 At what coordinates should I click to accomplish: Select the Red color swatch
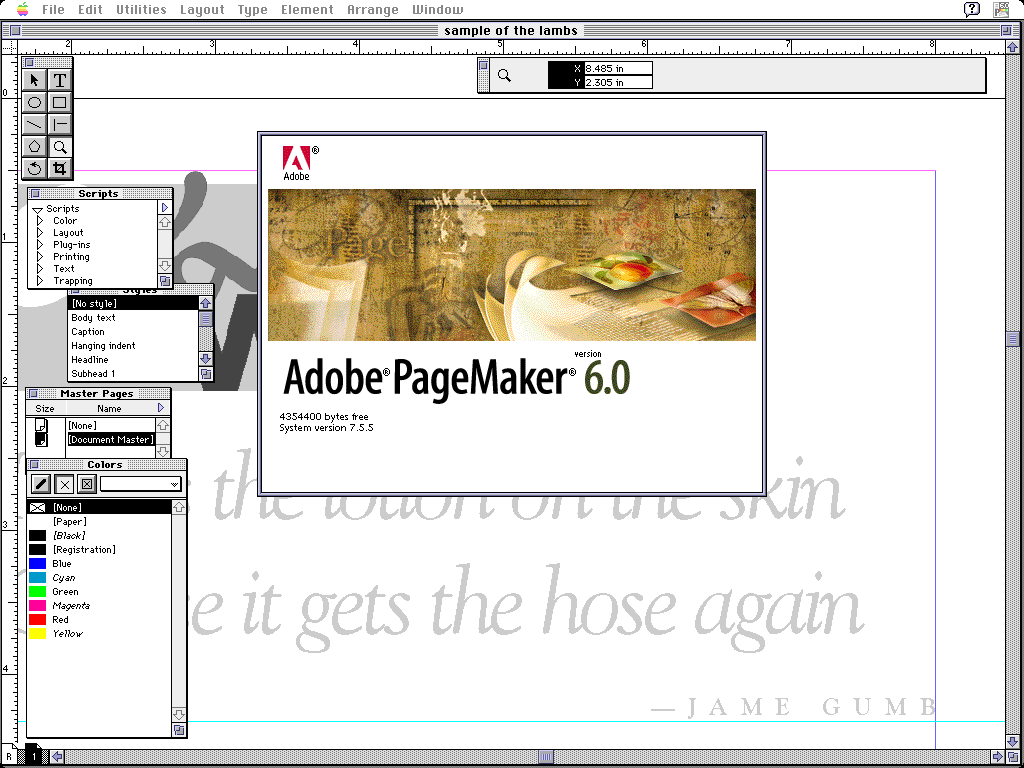[38, 620]
